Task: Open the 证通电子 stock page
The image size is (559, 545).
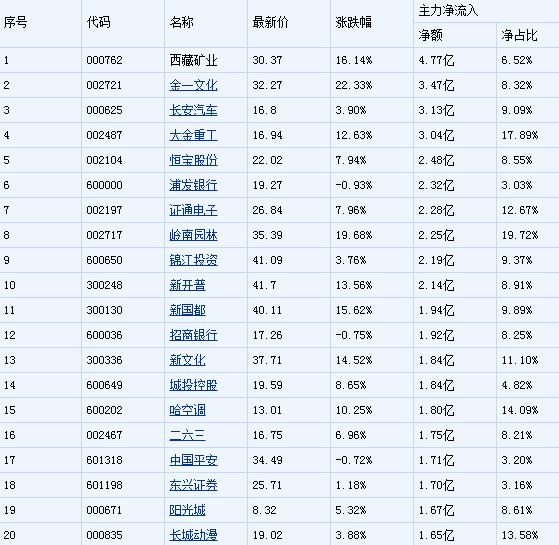Action: [x=193, y=210]
